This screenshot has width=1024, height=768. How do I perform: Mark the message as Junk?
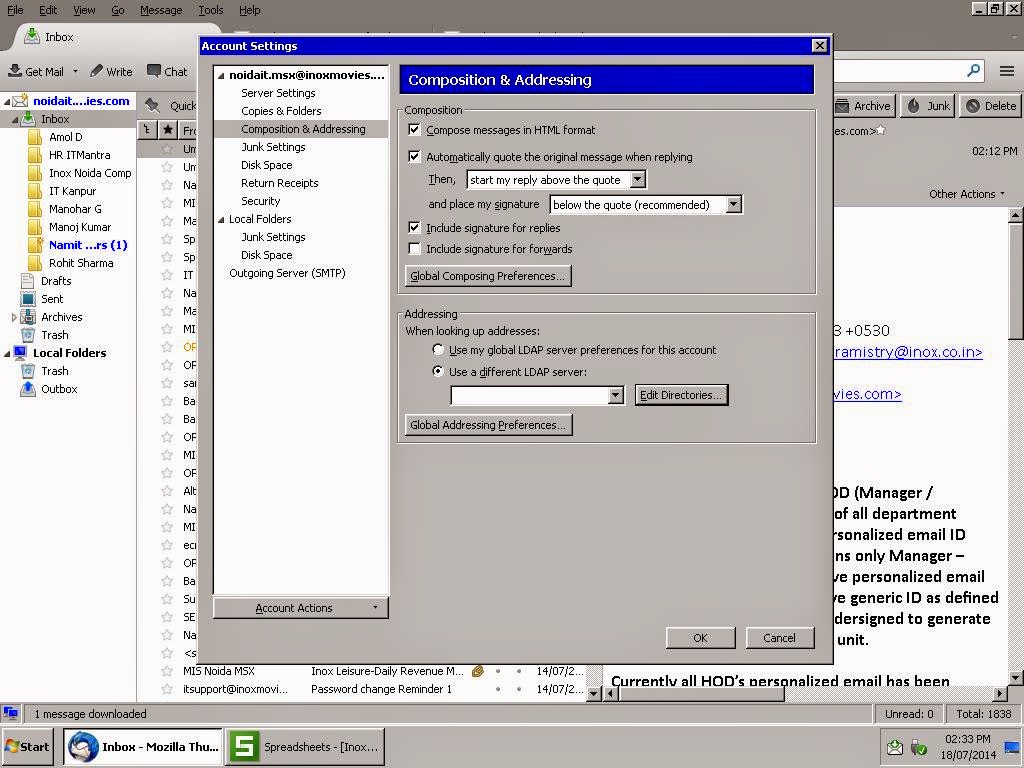pyautogui.click(x=928, y=105)
